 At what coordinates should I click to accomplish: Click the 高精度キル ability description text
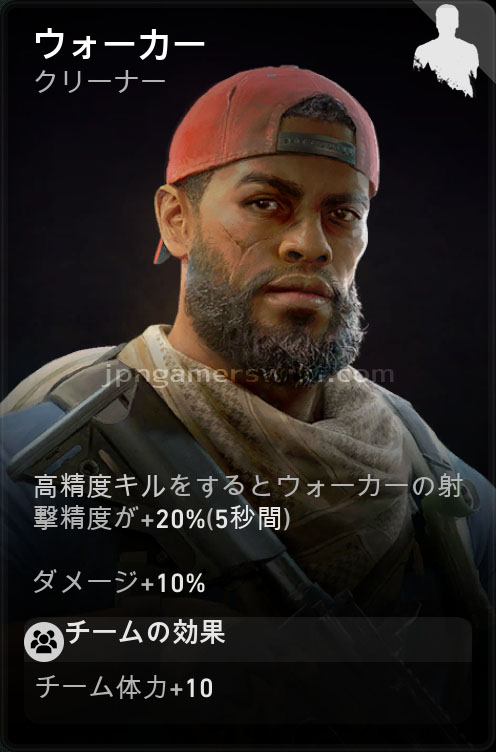(x=248, y=503)
